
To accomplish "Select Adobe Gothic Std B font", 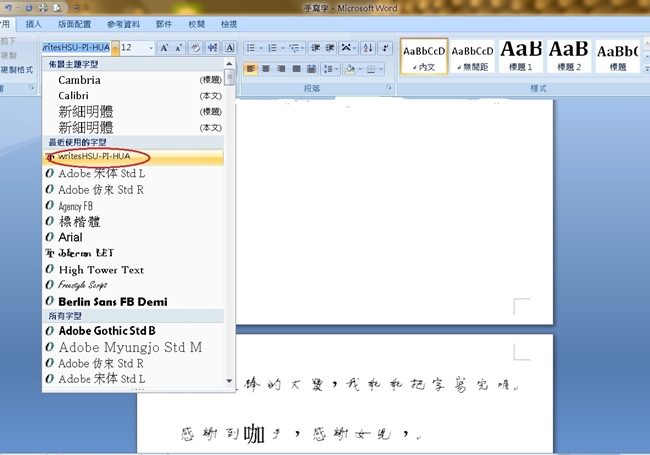I will click(x=133, y=331).
